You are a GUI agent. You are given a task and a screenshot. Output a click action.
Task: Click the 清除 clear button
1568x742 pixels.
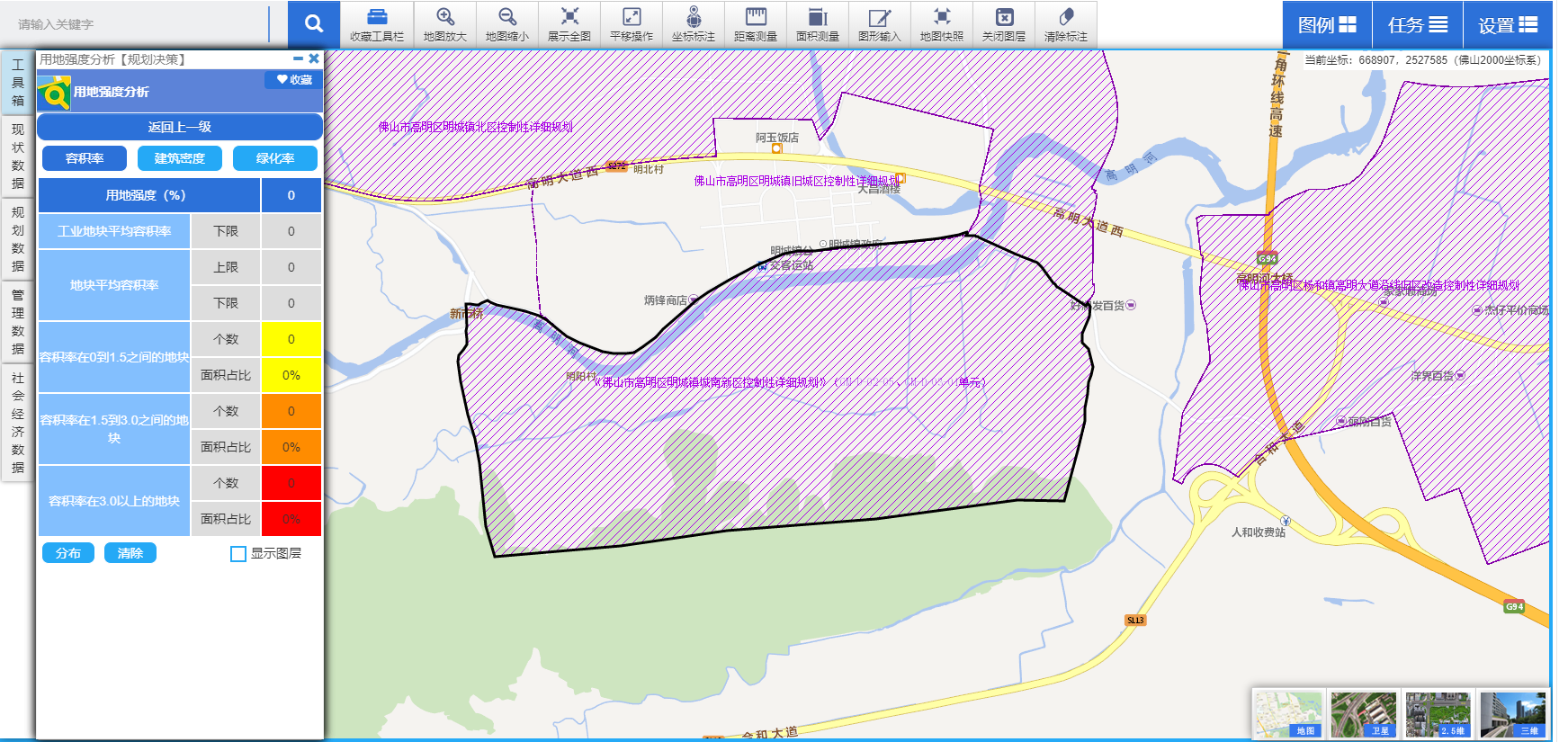coord(130,553)
